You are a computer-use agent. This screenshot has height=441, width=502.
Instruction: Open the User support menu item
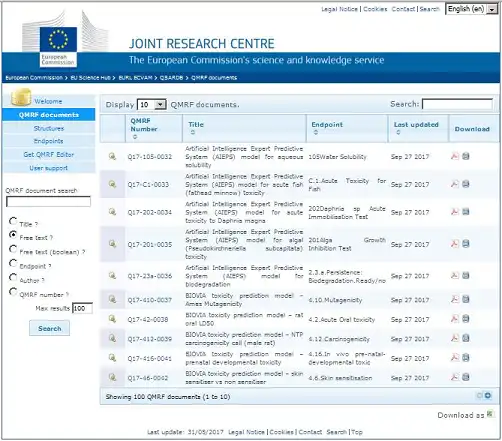49,168
